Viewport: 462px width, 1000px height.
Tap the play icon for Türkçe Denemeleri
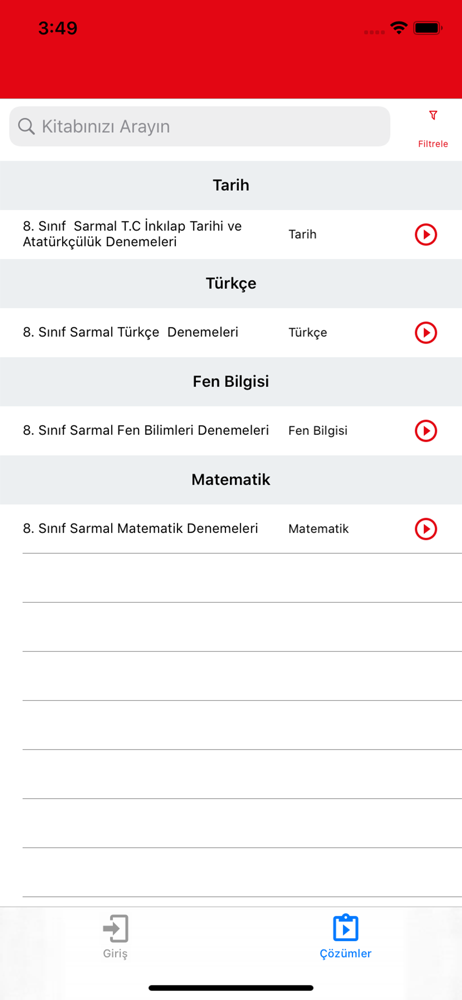click(426, 333)
